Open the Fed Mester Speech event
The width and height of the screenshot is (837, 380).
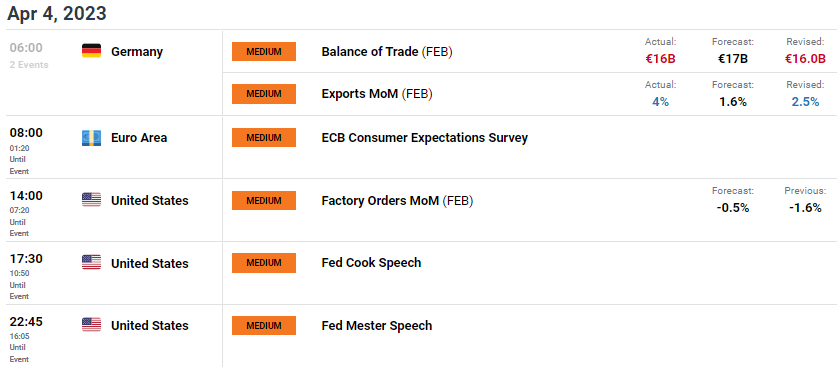coord(377,326)
